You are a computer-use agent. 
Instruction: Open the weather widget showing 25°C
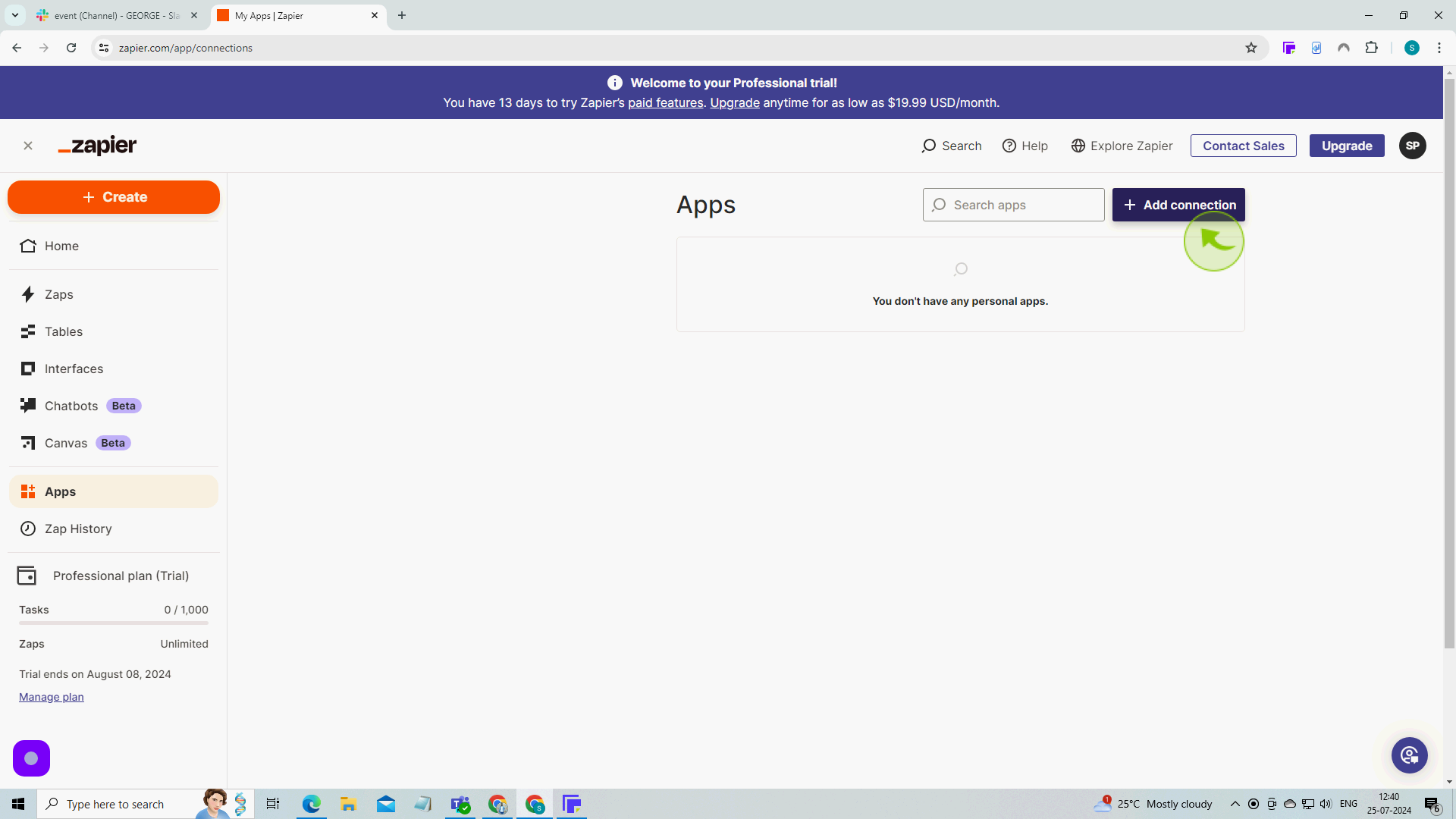1153,804
